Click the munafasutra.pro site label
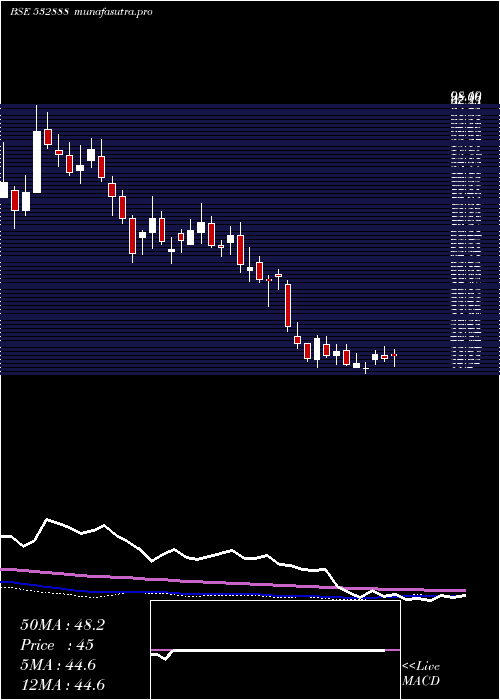The height and width of the screenshot is (700, 500). [x=113, y=12]
